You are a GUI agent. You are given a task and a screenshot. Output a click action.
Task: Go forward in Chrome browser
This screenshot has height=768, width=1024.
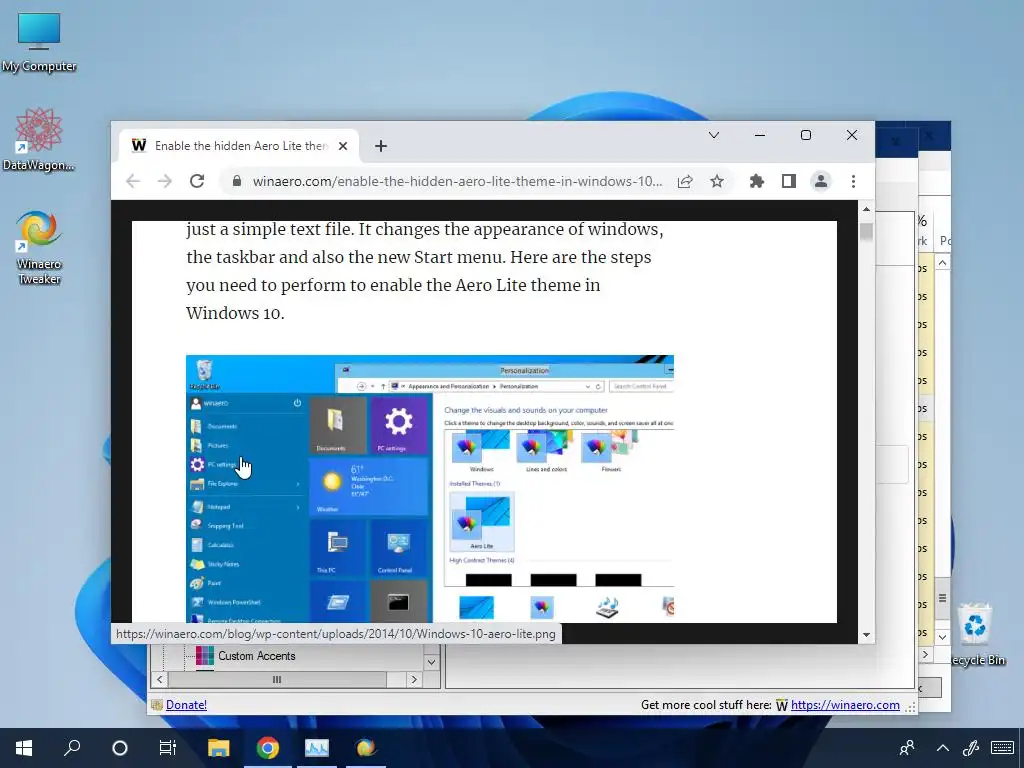click(x=165, y=182)
